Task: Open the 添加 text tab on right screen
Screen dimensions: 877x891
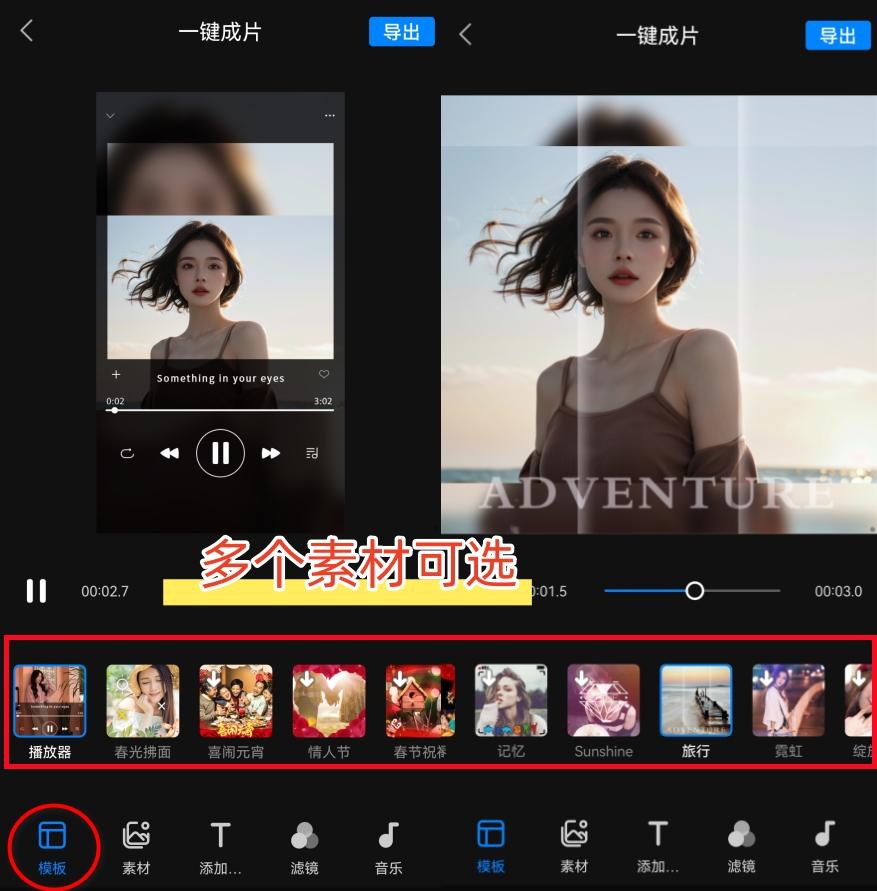Action: [658, 847]
